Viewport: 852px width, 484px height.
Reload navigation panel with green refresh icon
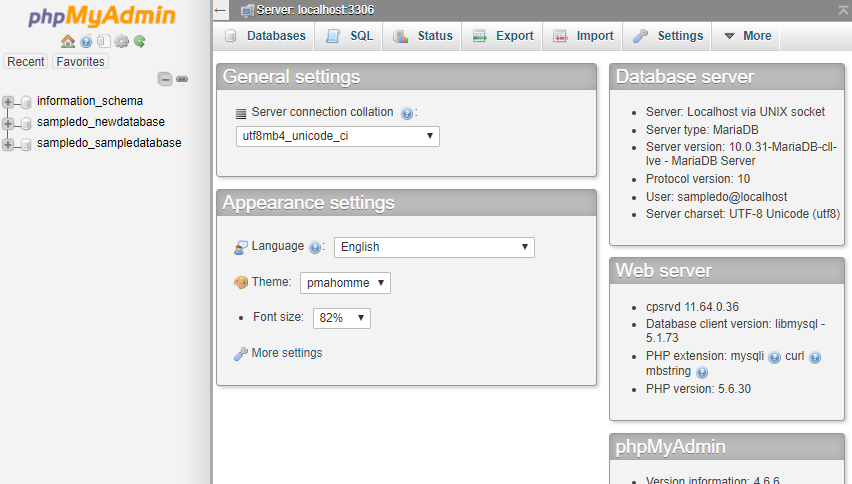click(140, 41)
